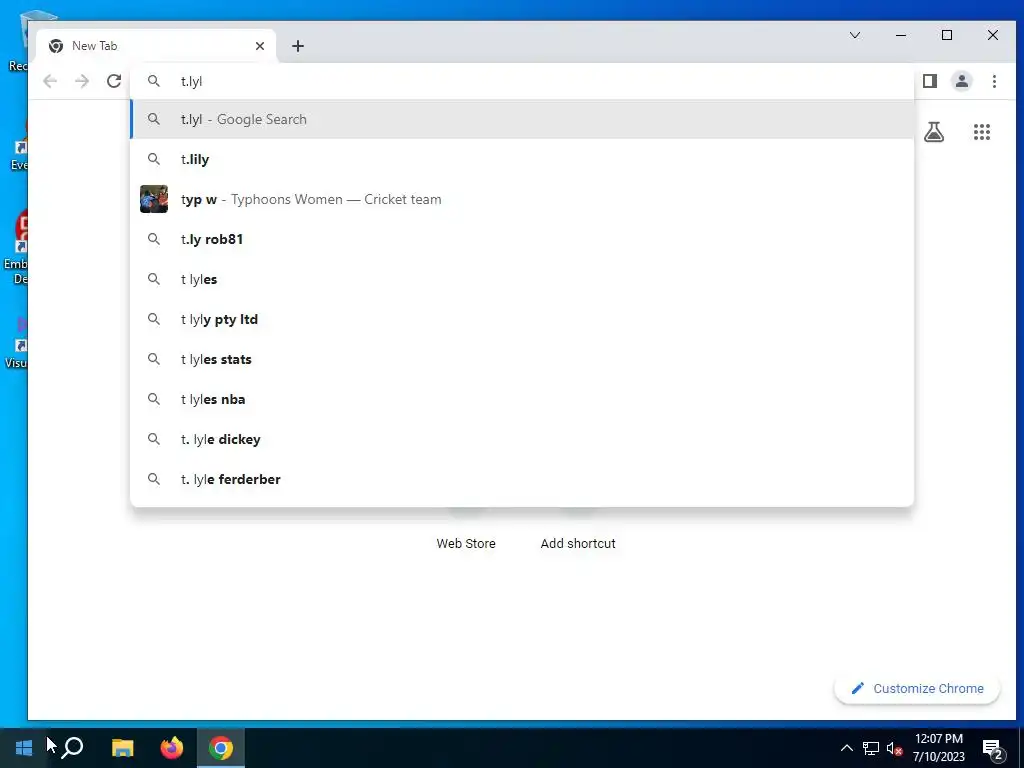Click the address bar containing t.lyl
The width and height of the screenshot is (1024, 768).
point(522,81)
